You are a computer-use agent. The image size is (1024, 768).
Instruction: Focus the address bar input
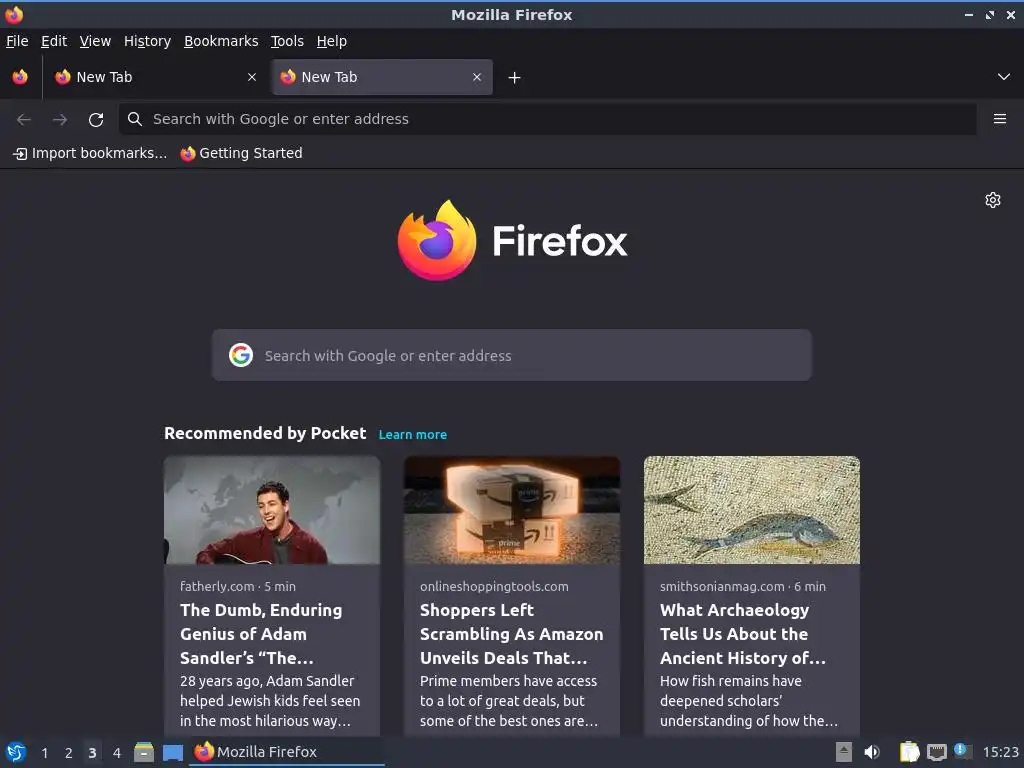pos(547,119)
